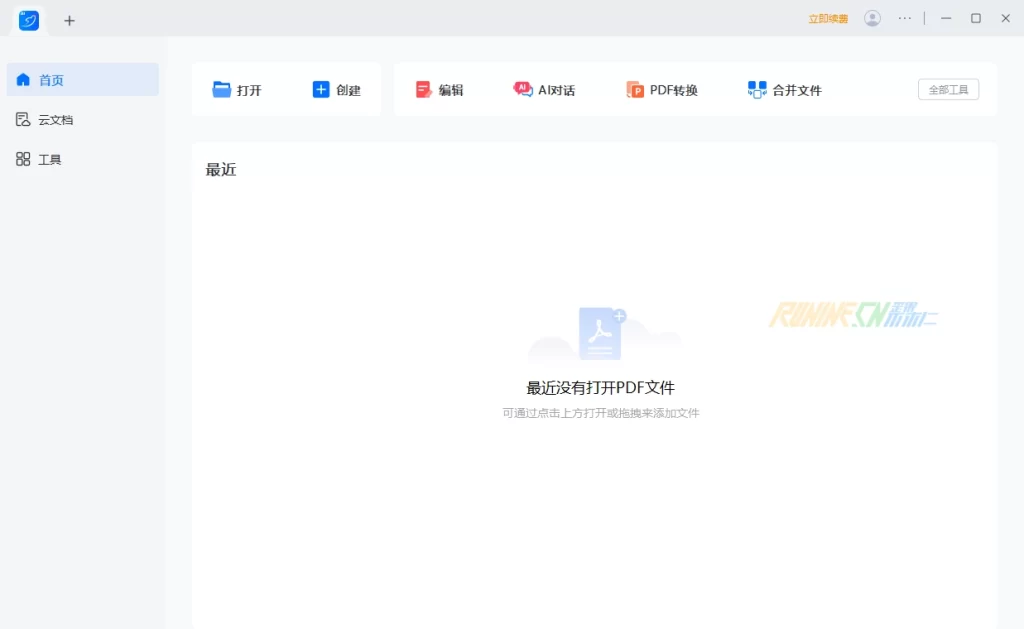Click the blue bird app logo tab
Screen dimensions: 1024x629
point(29,20)
